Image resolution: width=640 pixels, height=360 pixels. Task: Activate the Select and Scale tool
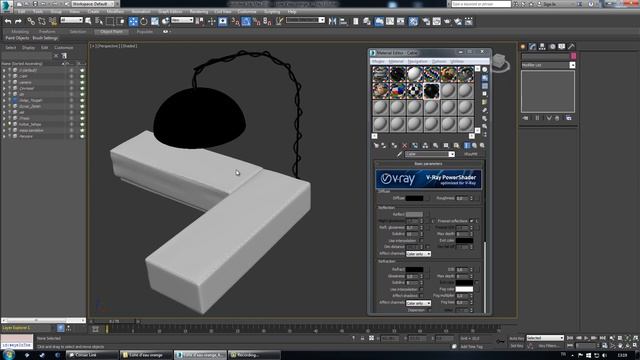click(x=155, y=21)
